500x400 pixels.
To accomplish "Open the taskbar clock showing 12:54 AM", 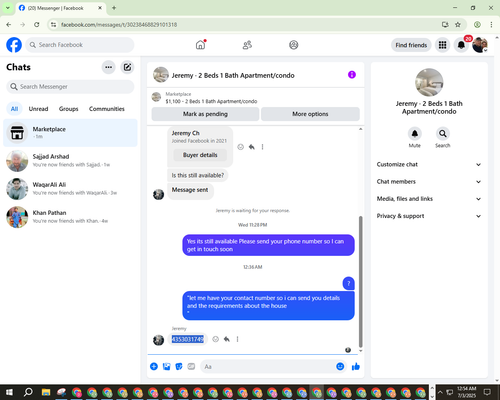I will [467, 392].
